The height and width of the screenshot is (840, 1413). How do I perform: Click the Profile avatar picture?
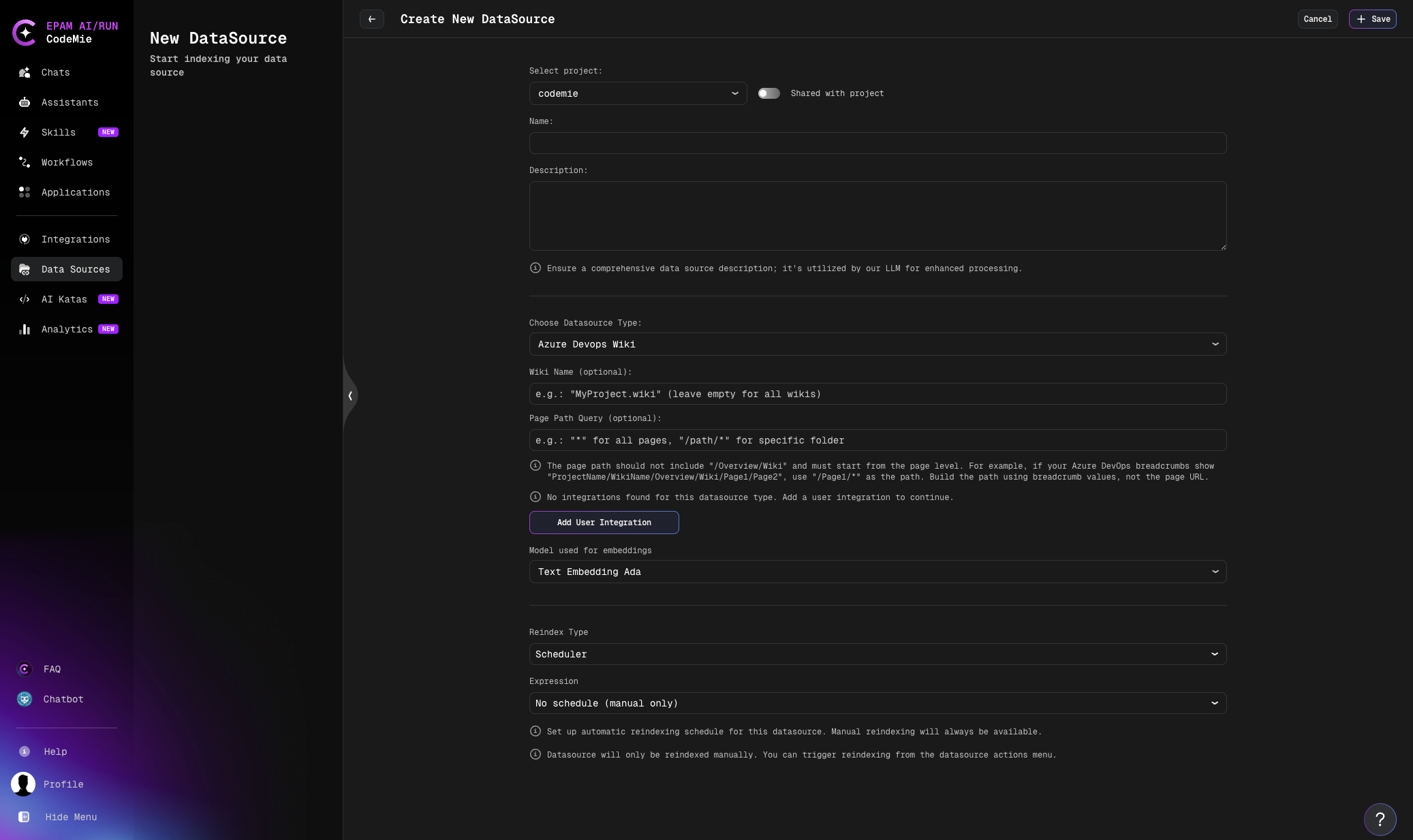click(x=23, y=784)
